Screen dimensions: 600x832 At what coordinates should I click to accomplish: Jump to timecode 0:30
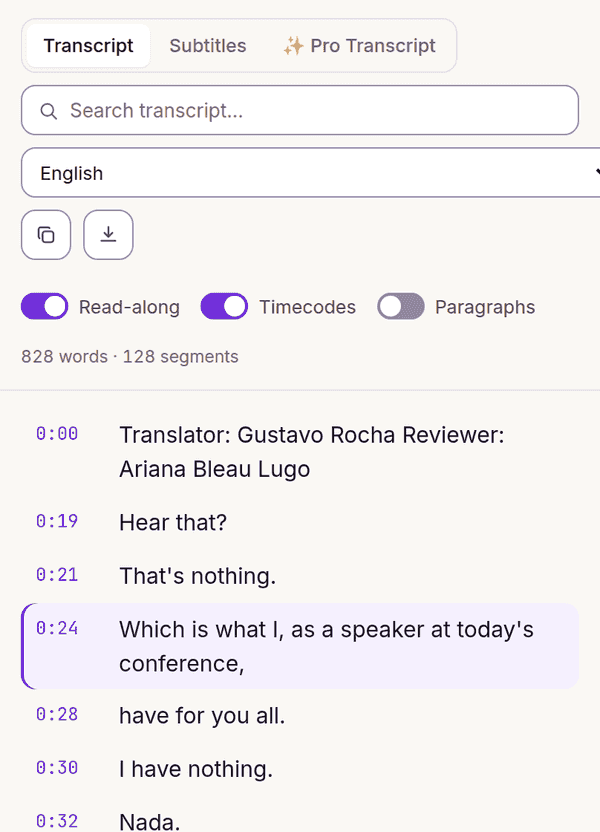click(x=57, y=768)
